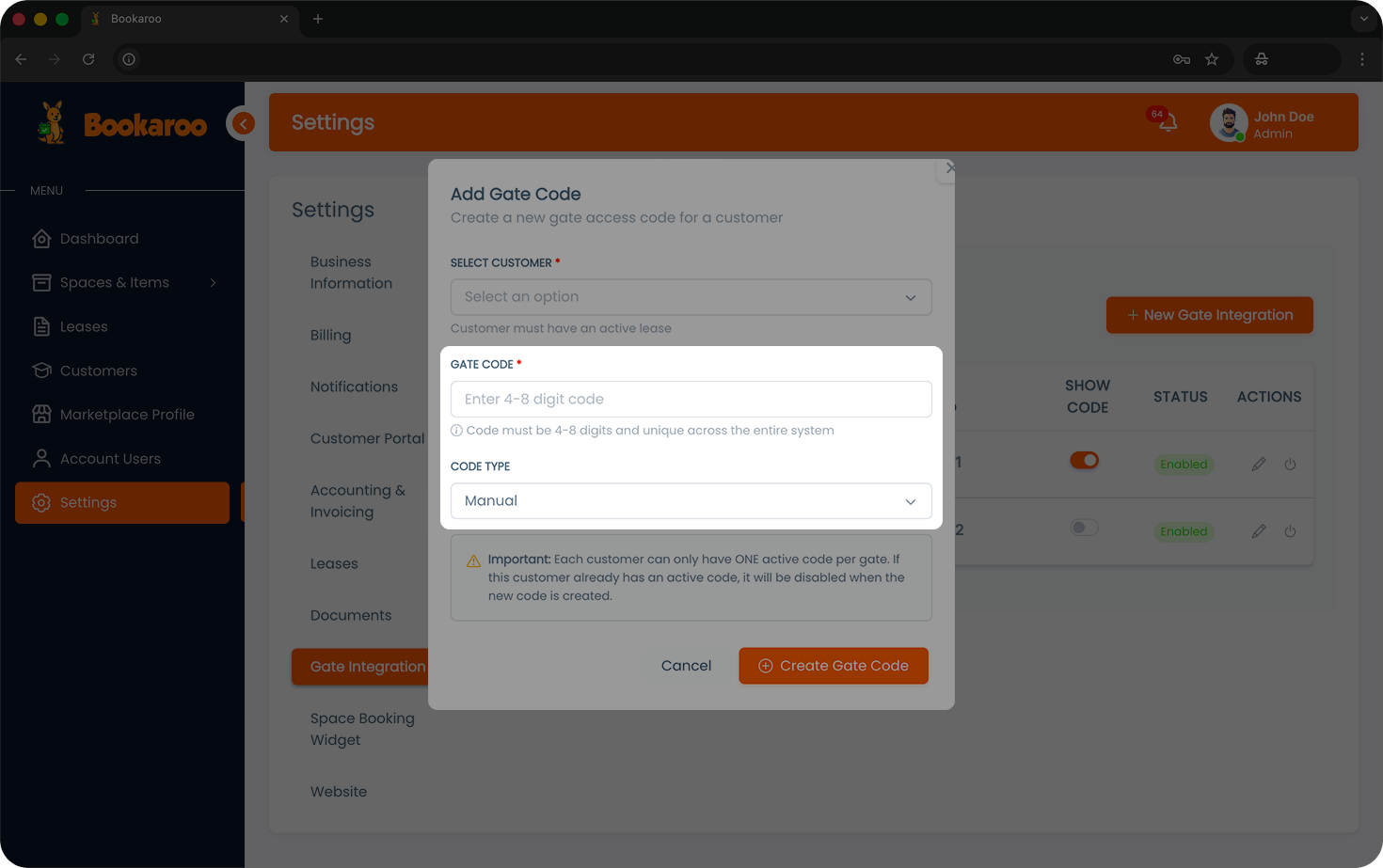Open the Select Customer dropdown

(x=691, y=296)
